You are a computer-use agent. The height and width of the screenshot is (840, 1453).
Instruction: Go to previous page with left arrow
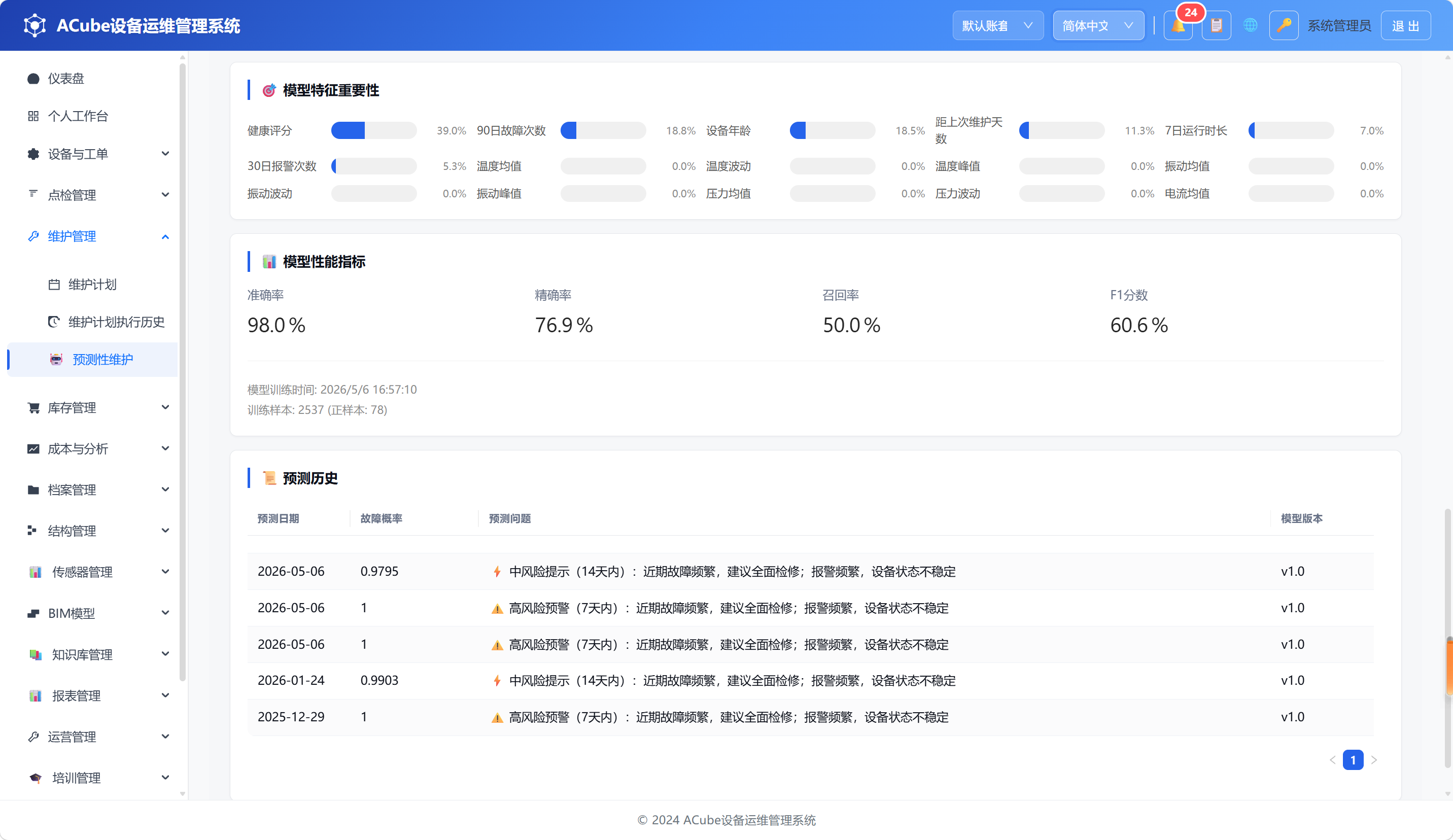pyautogui.click(x=1332, y=760)
